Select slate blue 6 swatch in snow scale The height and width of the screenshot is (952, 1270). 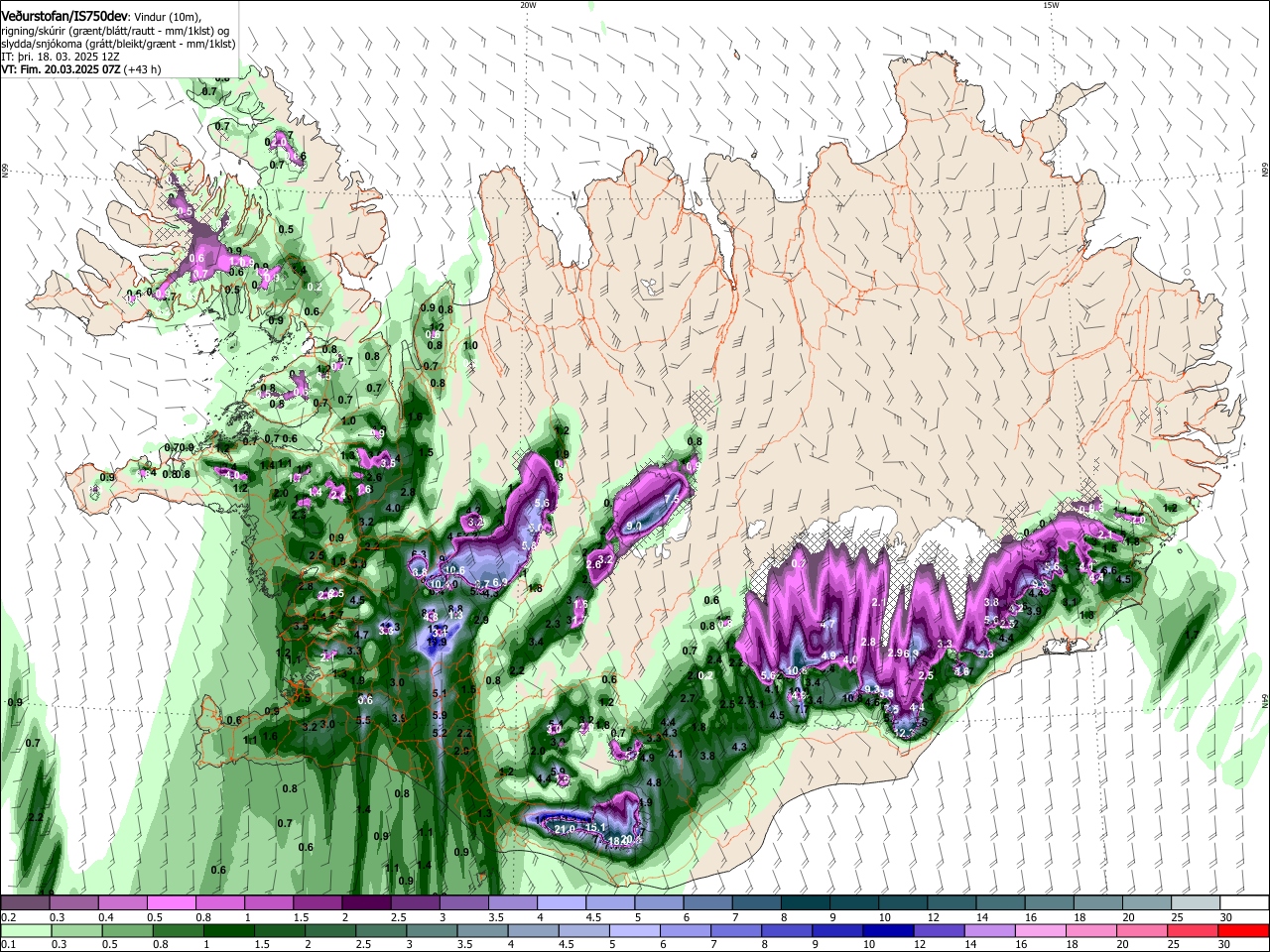(707, 903)
